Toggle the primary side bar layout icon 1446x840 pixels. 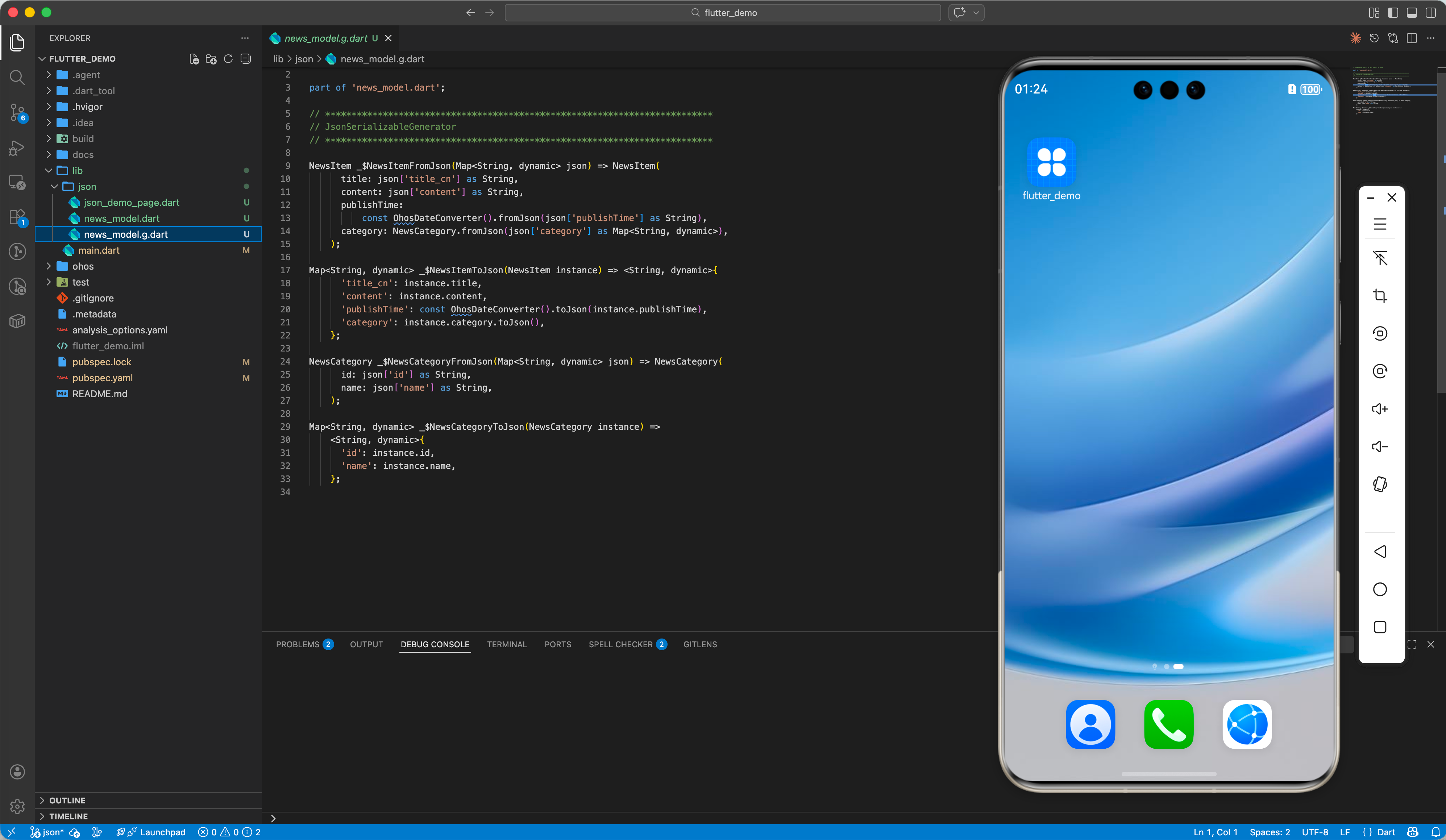tap(1393, 13)
